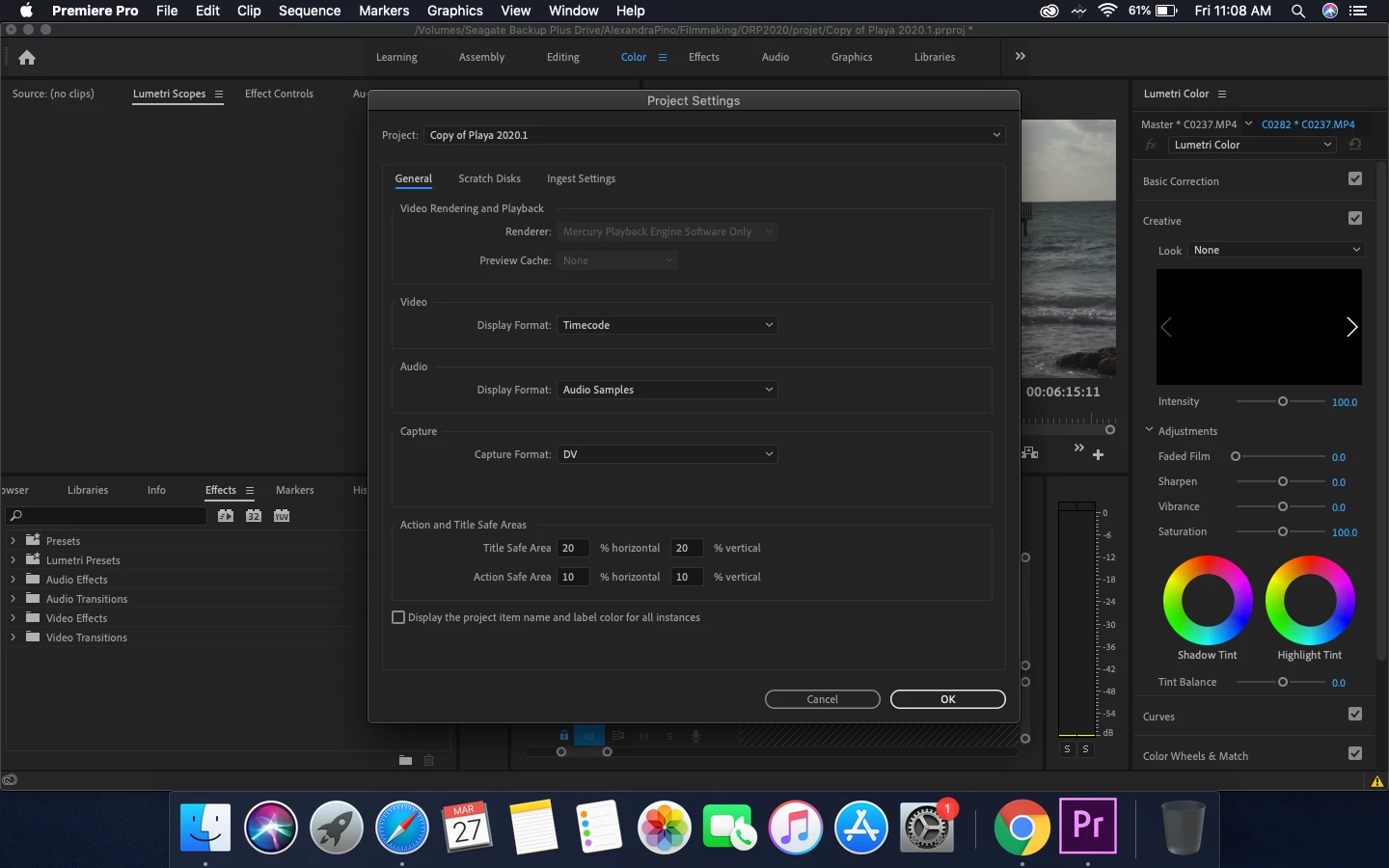Screen dimensions: 1389x868
Task: Open the Effects panel menu icon
Action: click(x=250, y=491)
